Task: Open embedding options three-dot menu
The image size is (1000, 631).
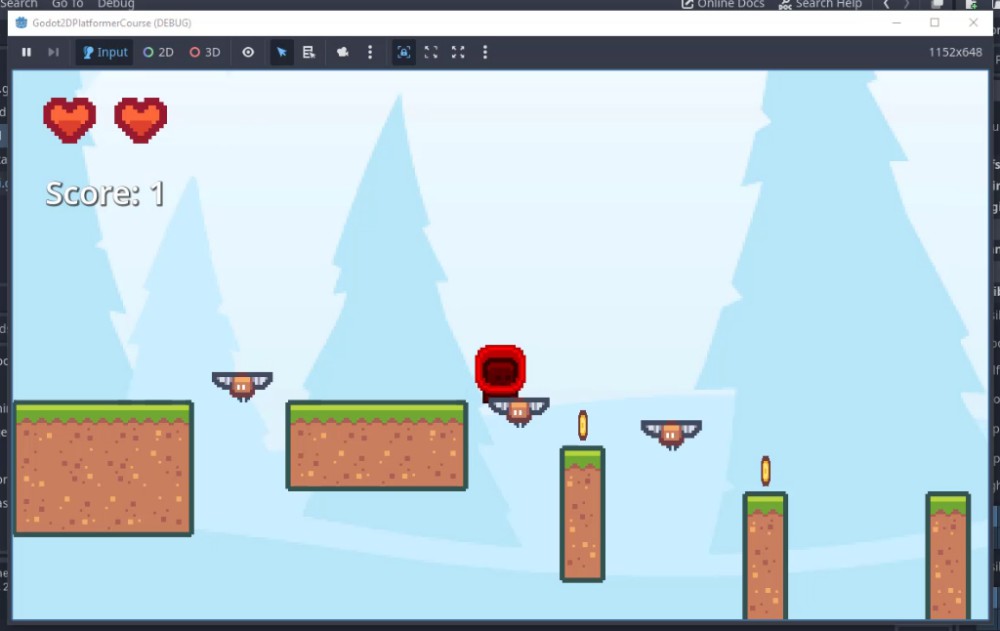Action: pos(485,52)
